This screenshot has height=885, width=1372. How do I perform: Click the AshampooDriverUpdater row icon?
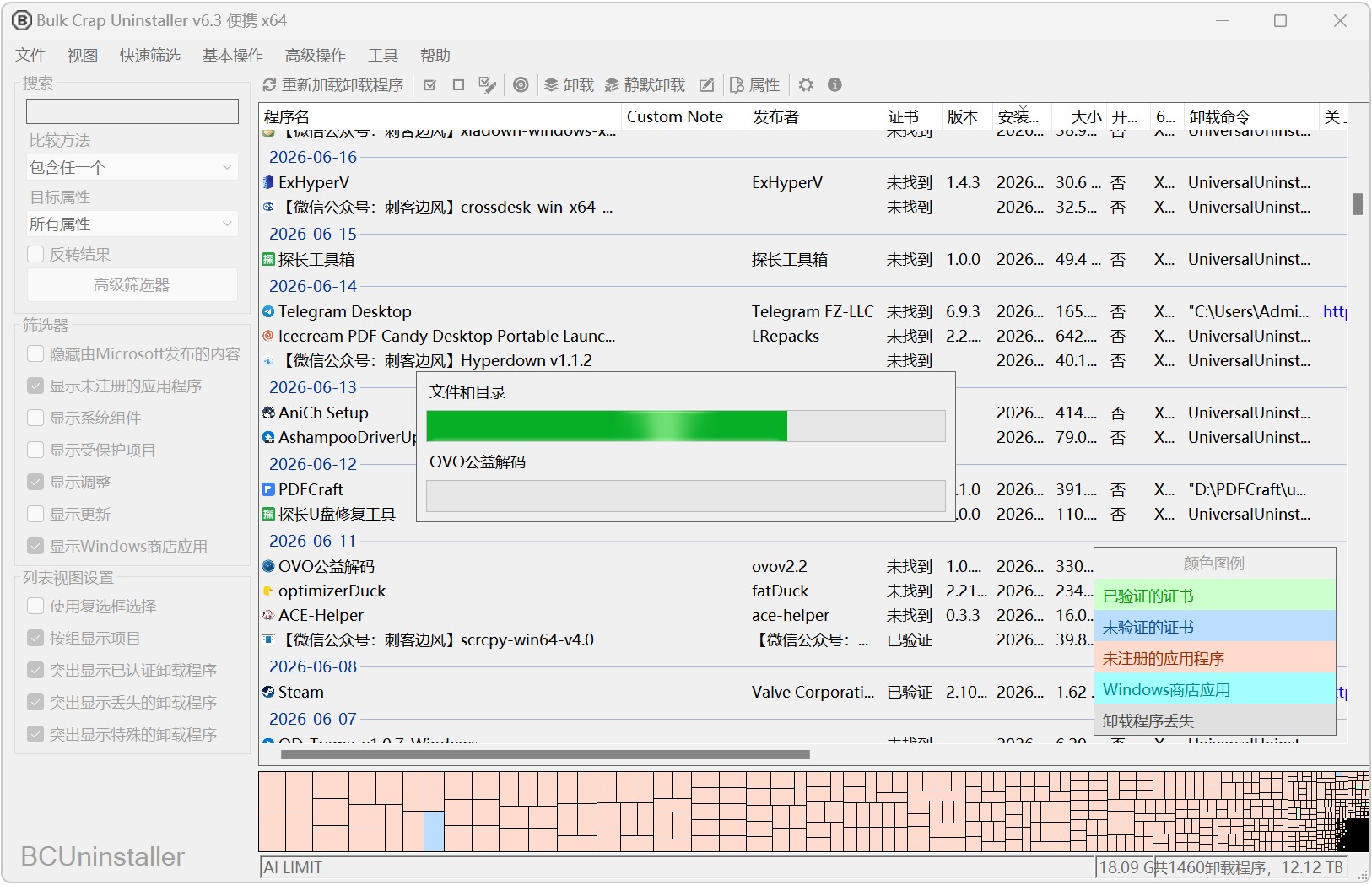268,437
